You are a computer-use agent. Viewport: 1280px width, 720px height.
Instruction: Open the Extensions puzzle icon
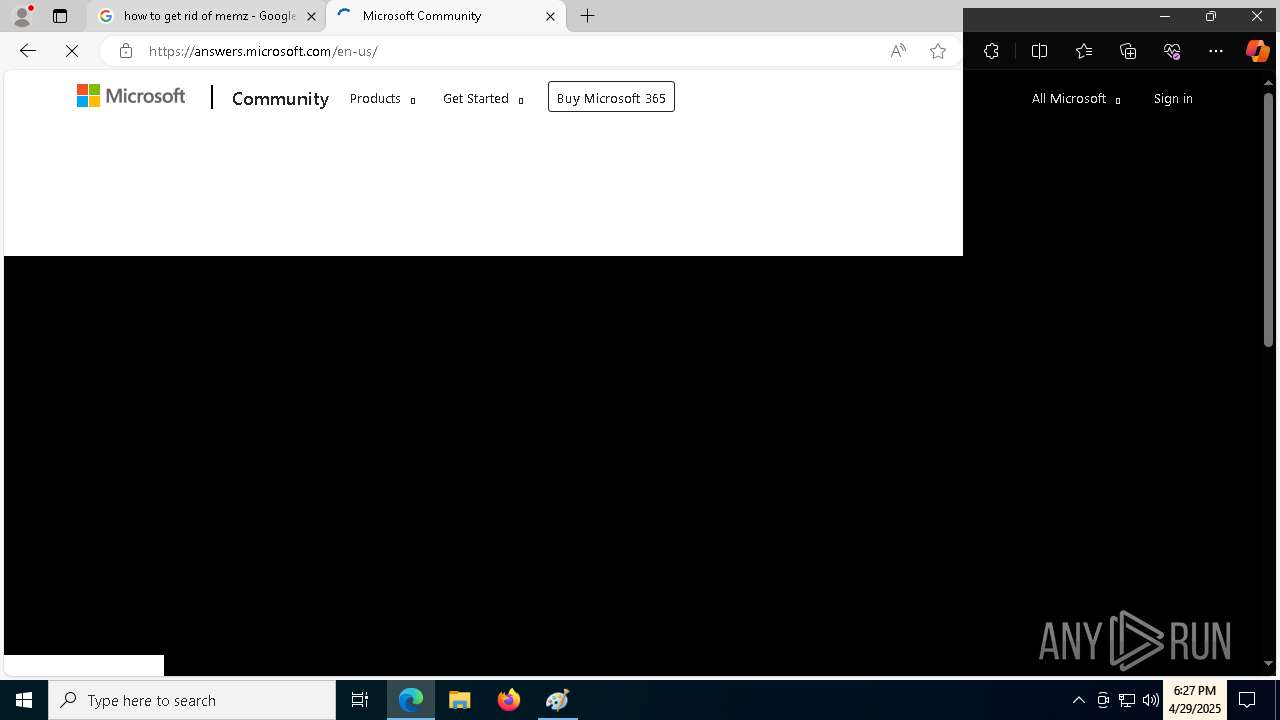click(x=991, y=51)
